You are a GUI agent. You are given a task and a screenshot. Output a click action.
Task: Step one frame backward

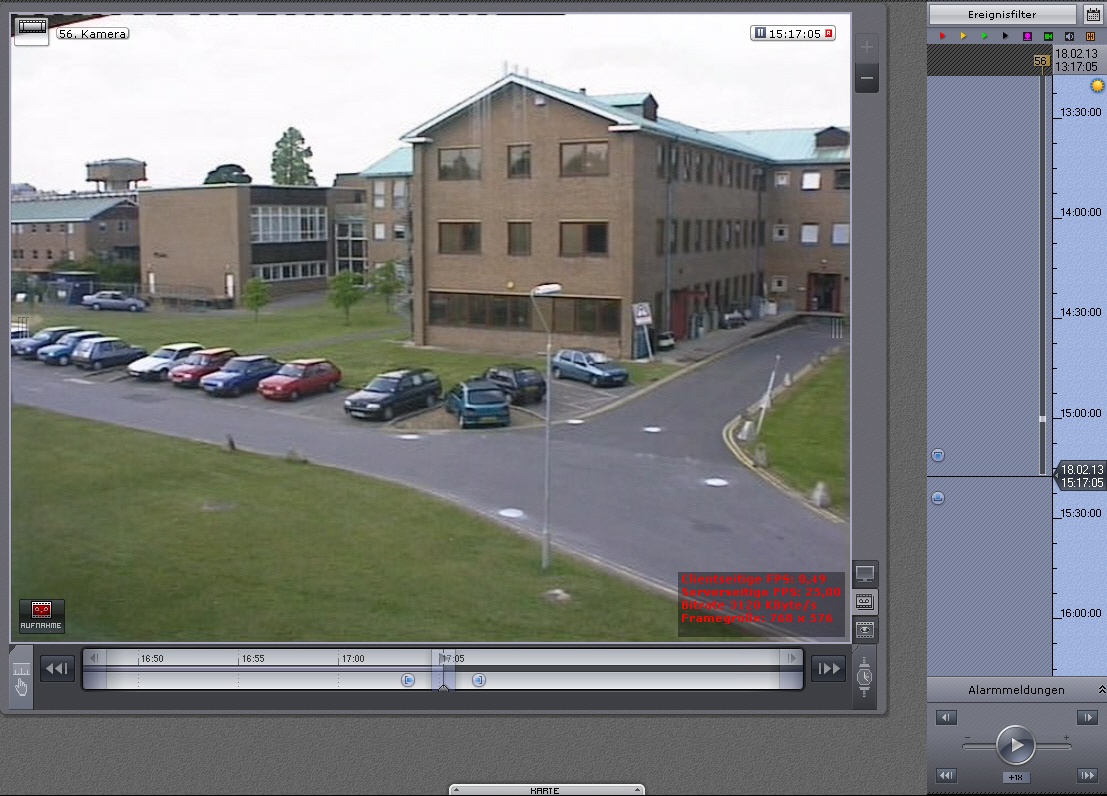pos(946,717)
